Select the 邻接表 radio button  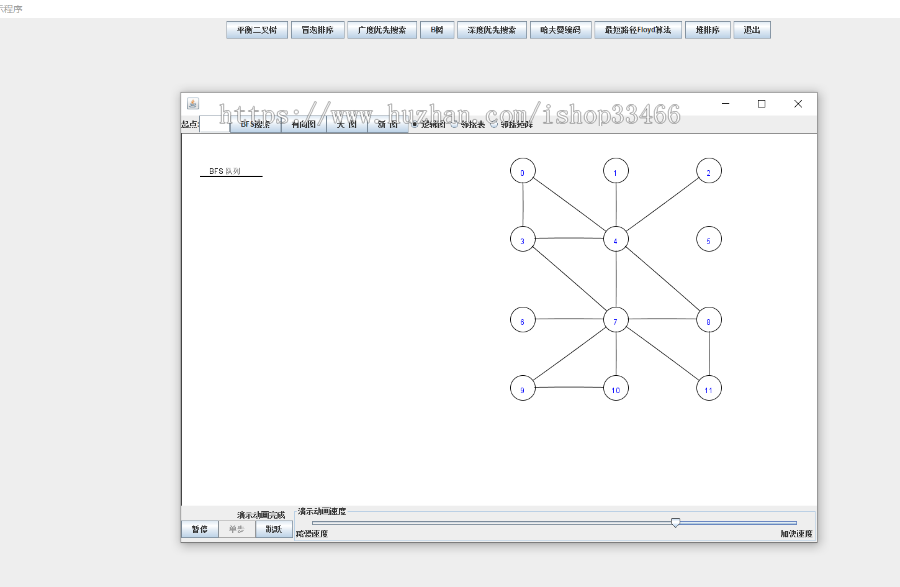point(455,125)
